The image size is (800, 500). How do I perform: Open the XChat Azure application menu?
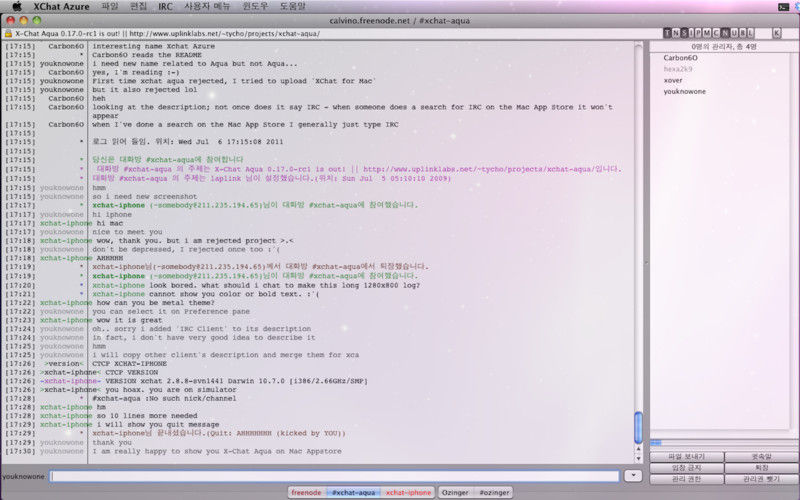coord(61,7)
